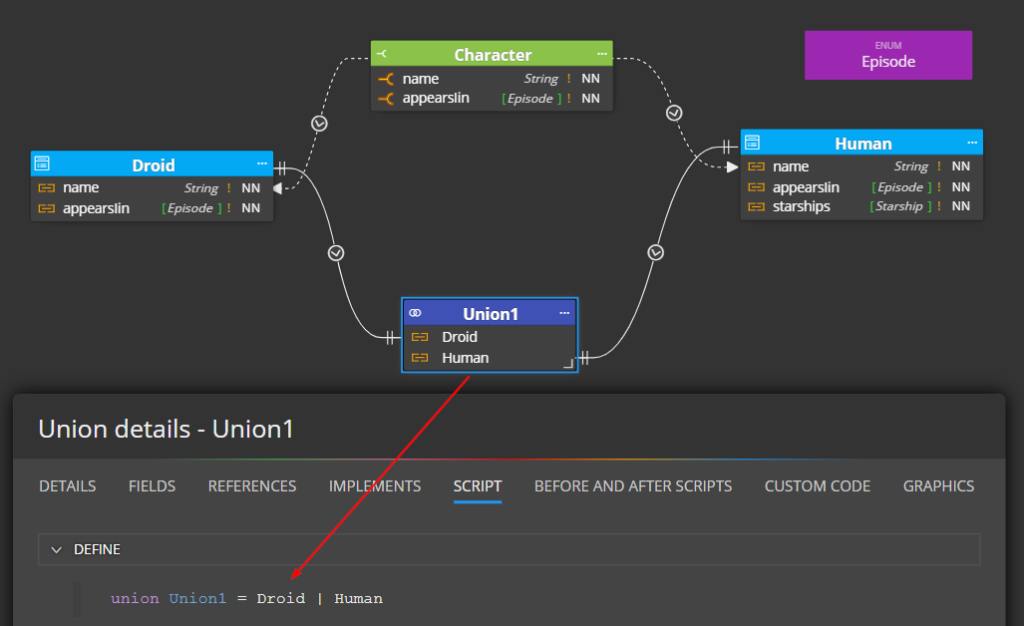Open the Droid node ellipsis menu
This screenshot has width=1024, height=626.
click(x=262, y=164)
